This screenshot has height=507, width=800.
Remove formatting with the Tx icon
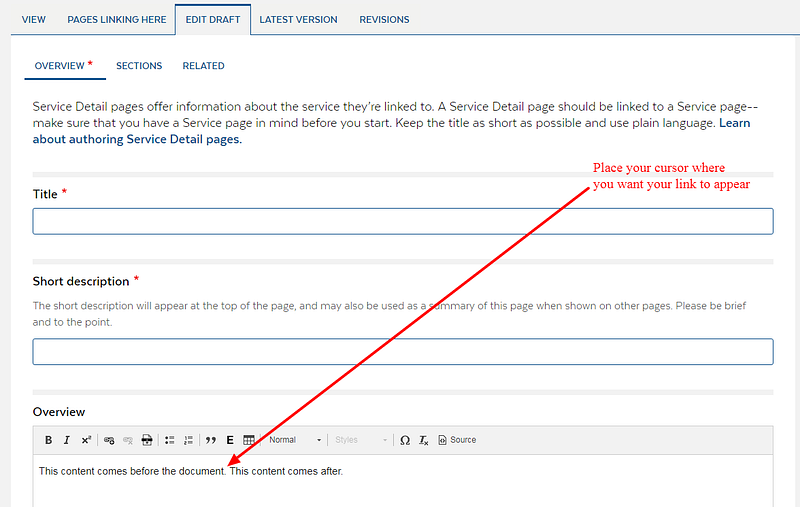pos(423,440)
